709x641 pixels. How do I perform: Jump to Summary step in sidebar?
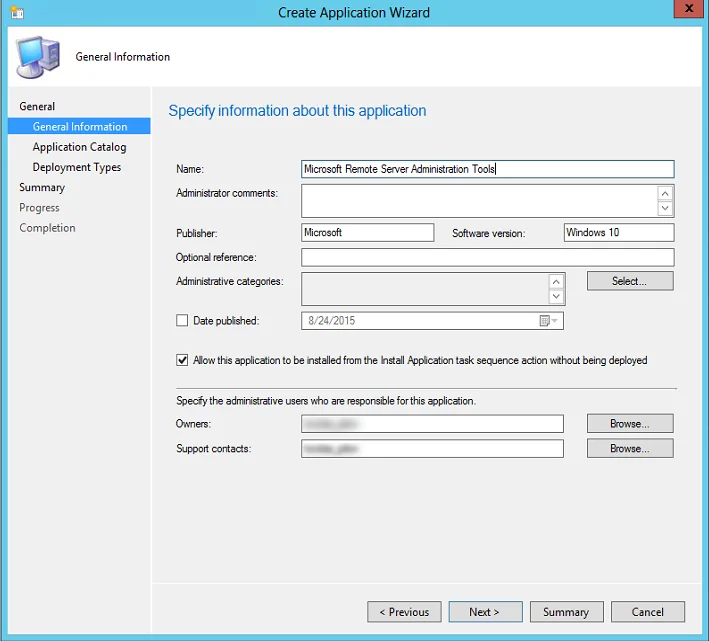[42, 187]
